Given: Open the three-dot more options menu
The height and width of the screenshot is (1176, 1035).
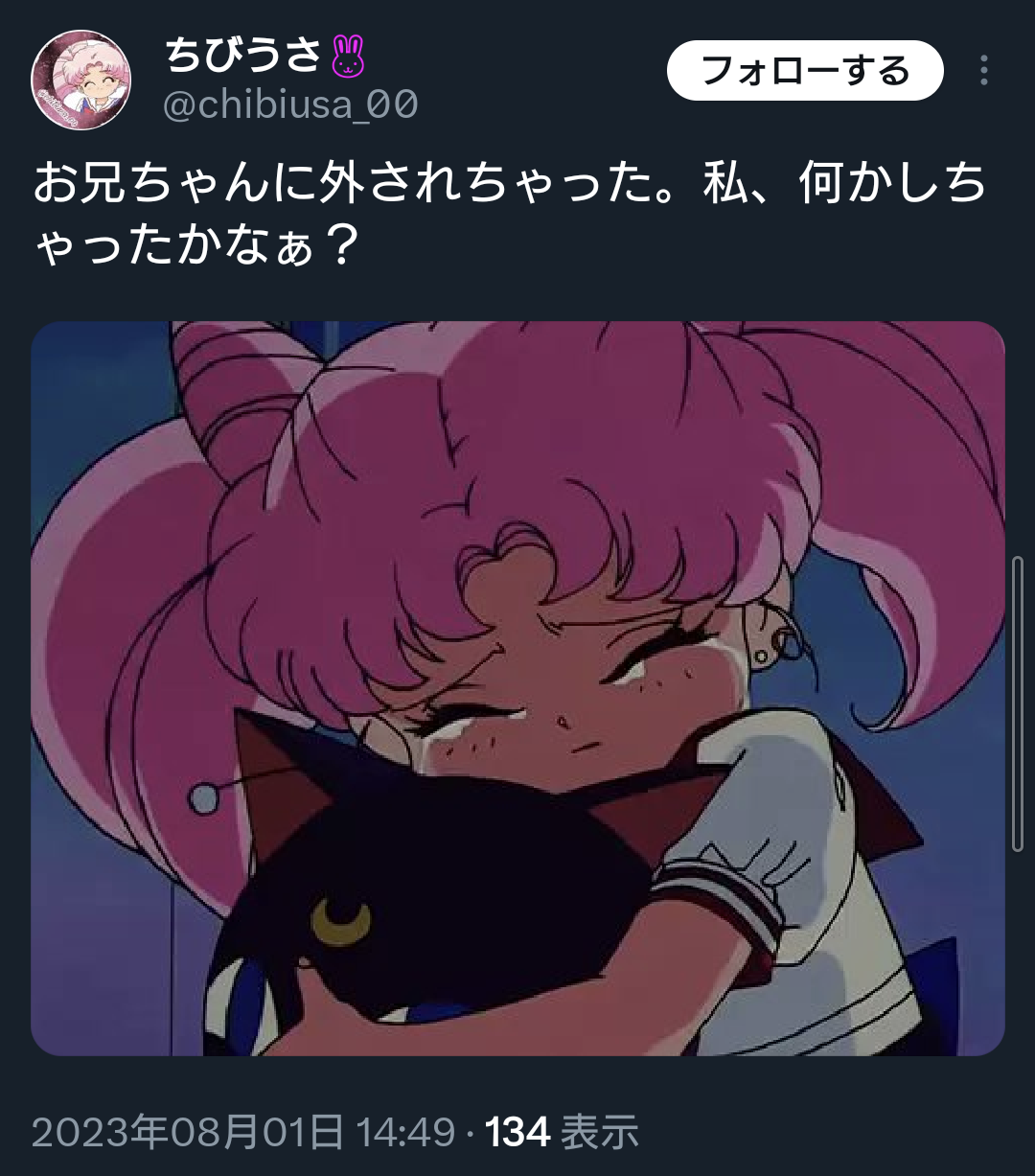Looking at the screenshot, I should point(984,70).
